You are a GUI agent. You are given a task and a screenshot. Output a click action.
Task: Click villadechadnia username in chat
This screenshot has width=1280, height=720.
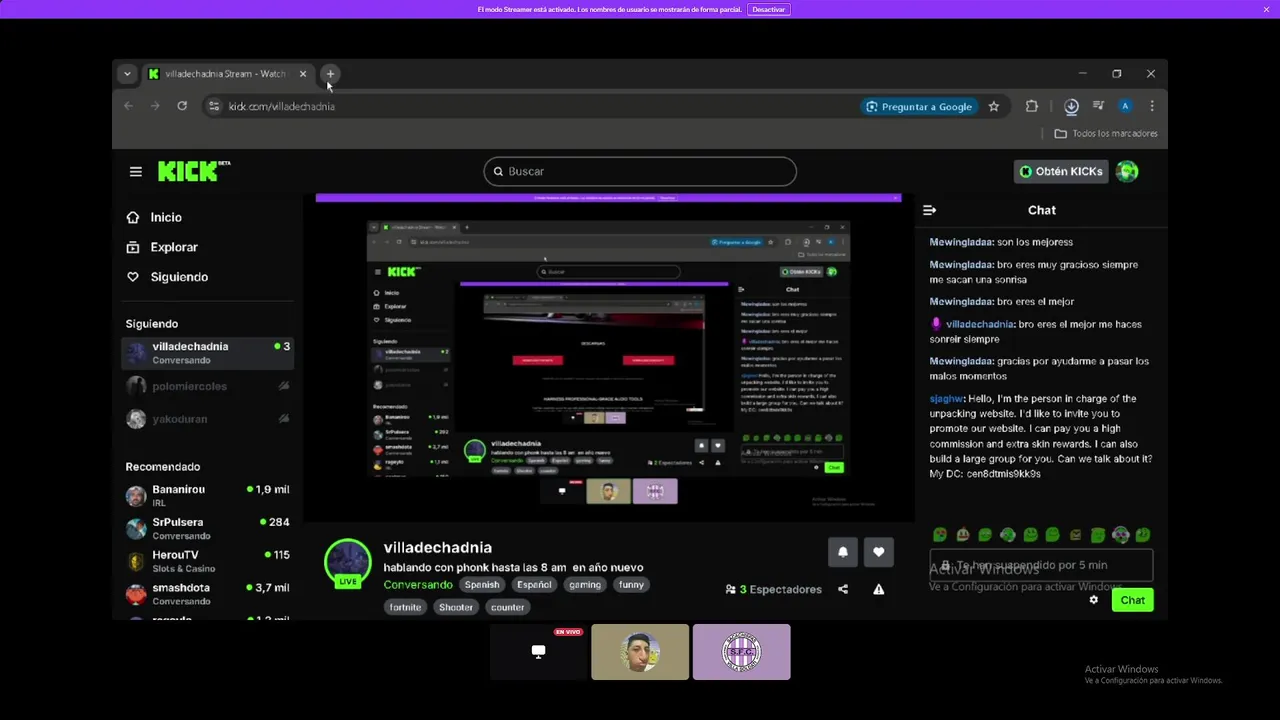tap(980, 324)
